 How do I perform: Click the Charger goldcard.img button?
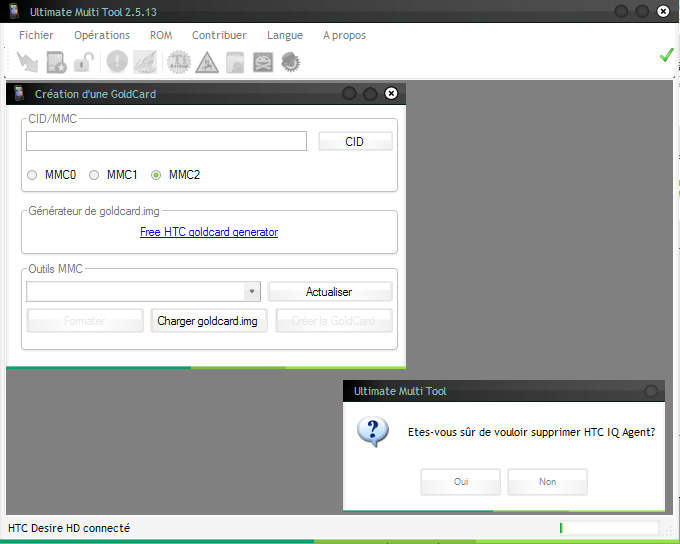(x=209, y=321)
